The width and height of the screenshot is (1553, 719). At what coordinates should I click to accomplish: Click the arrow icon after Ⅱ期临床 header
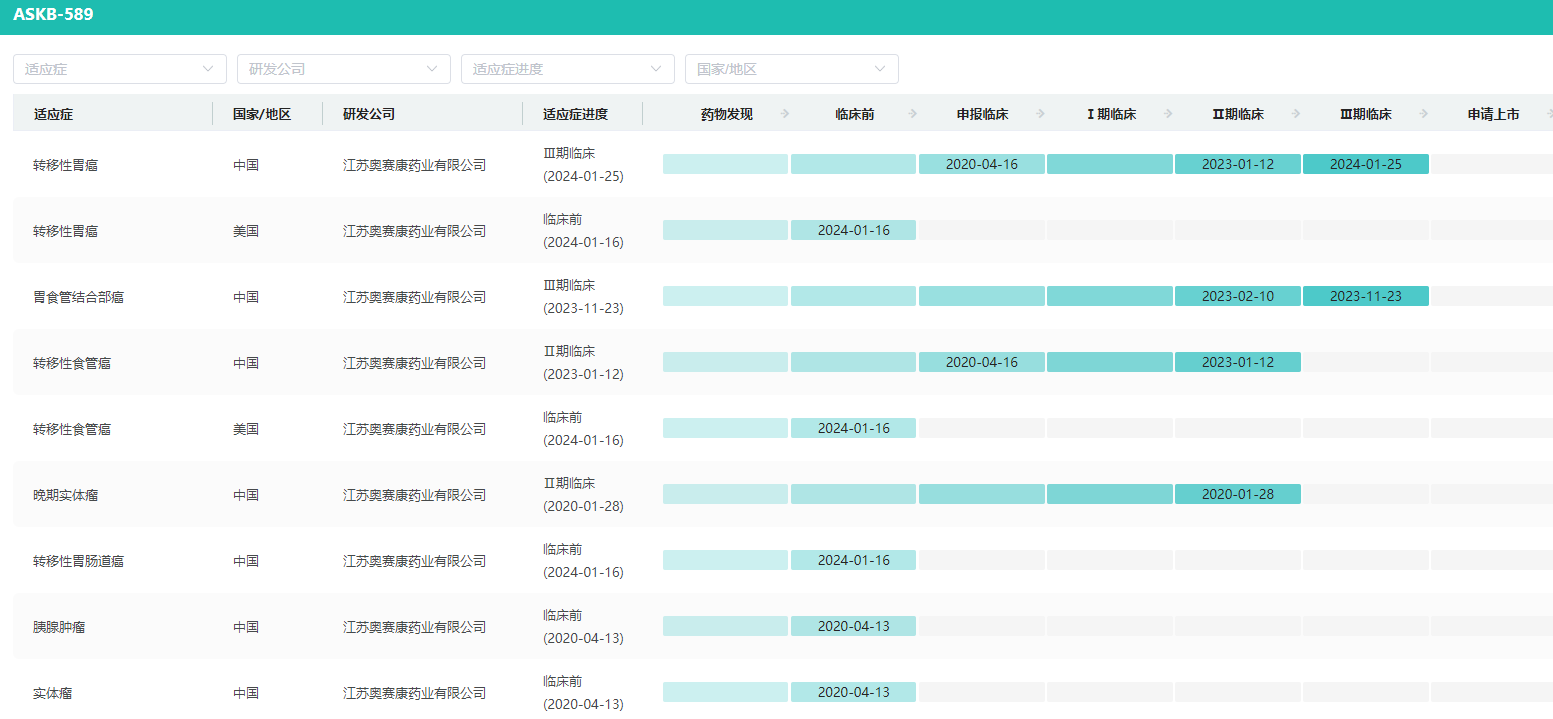click(1297, 114)
